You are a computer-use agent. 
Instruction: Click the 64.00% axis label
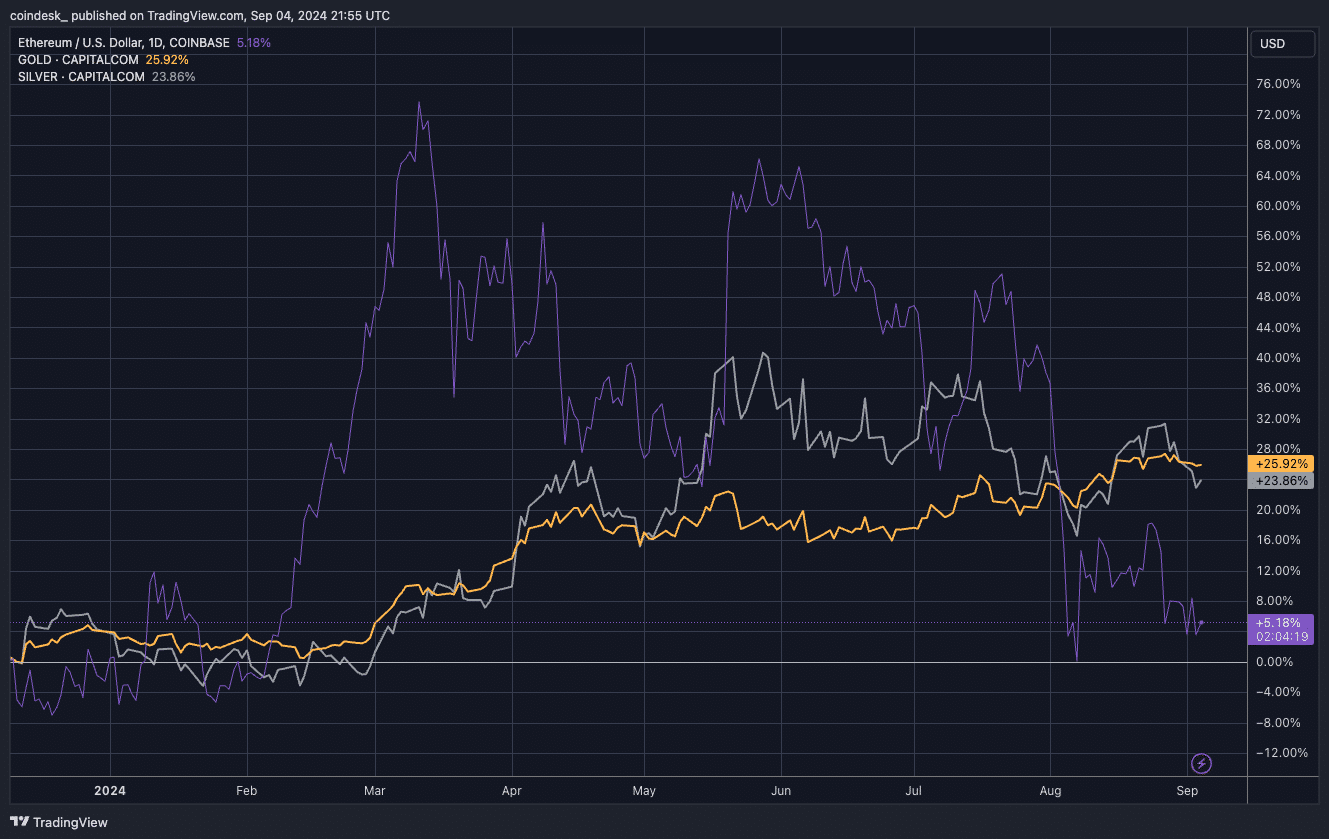point(1279,175)
